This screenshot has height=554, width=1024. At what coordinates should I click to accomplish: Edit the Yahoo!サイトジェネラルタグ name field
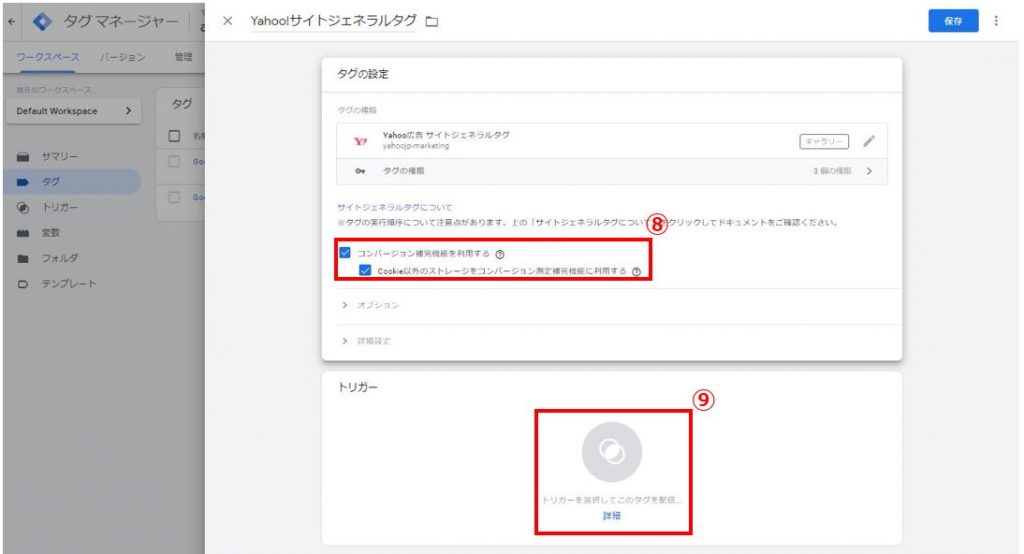[x=333, y=21]
